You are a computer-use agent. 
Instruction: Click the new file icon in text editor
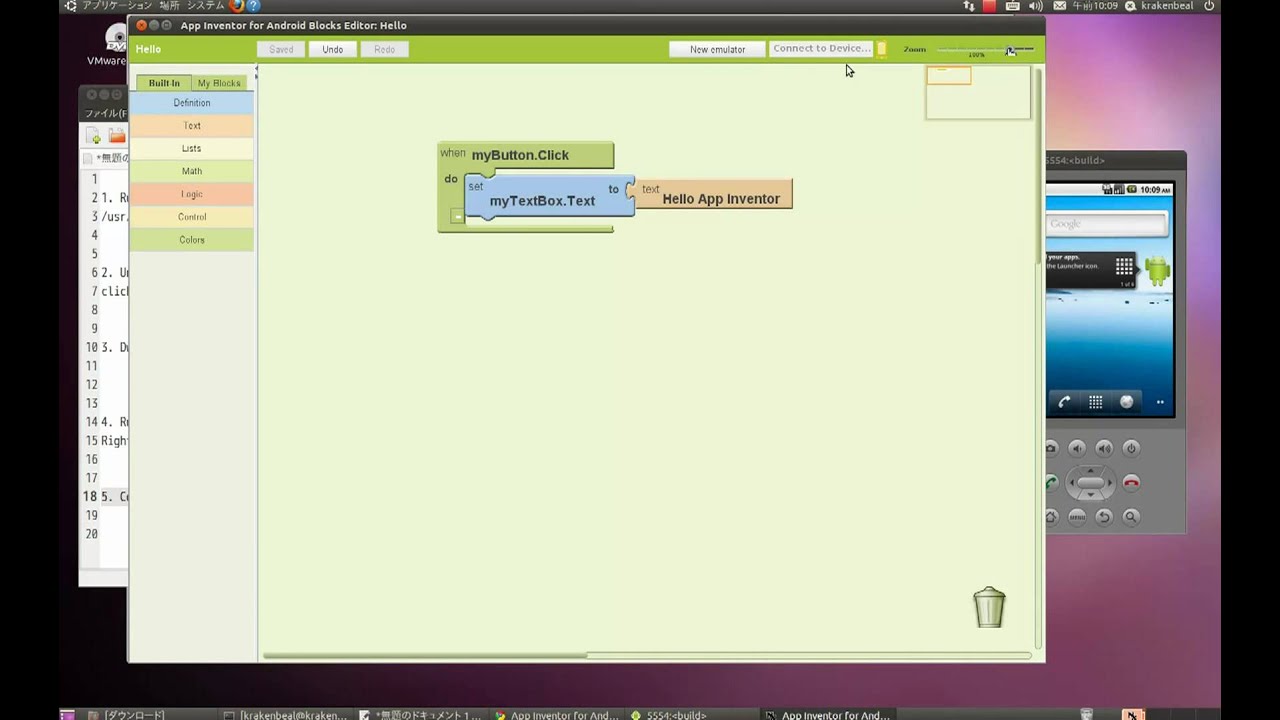click(94, 136)
